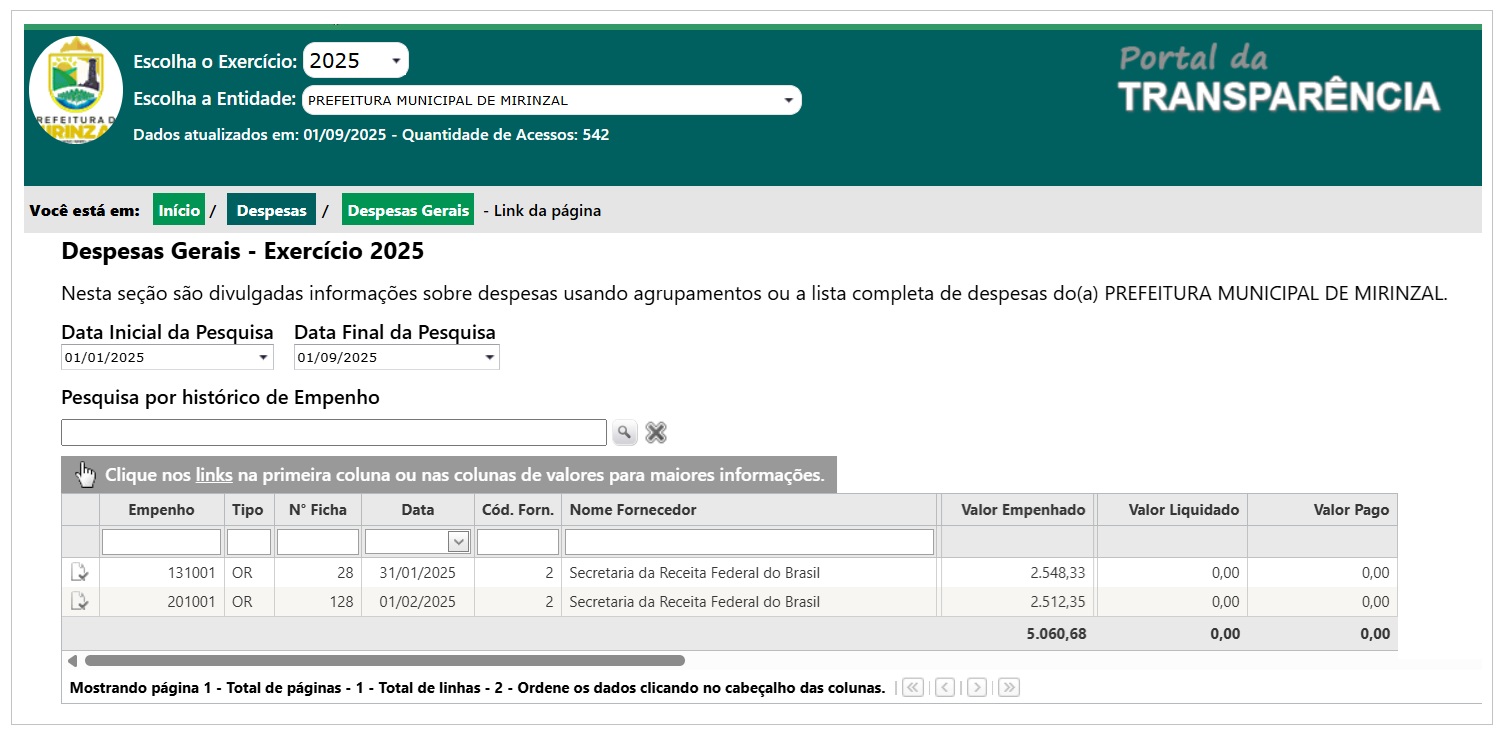Image resolution: width=1505 pixels, height=735 pixels.
Task: Go to Despesas breadcrumb
Action: pos(271,210)
